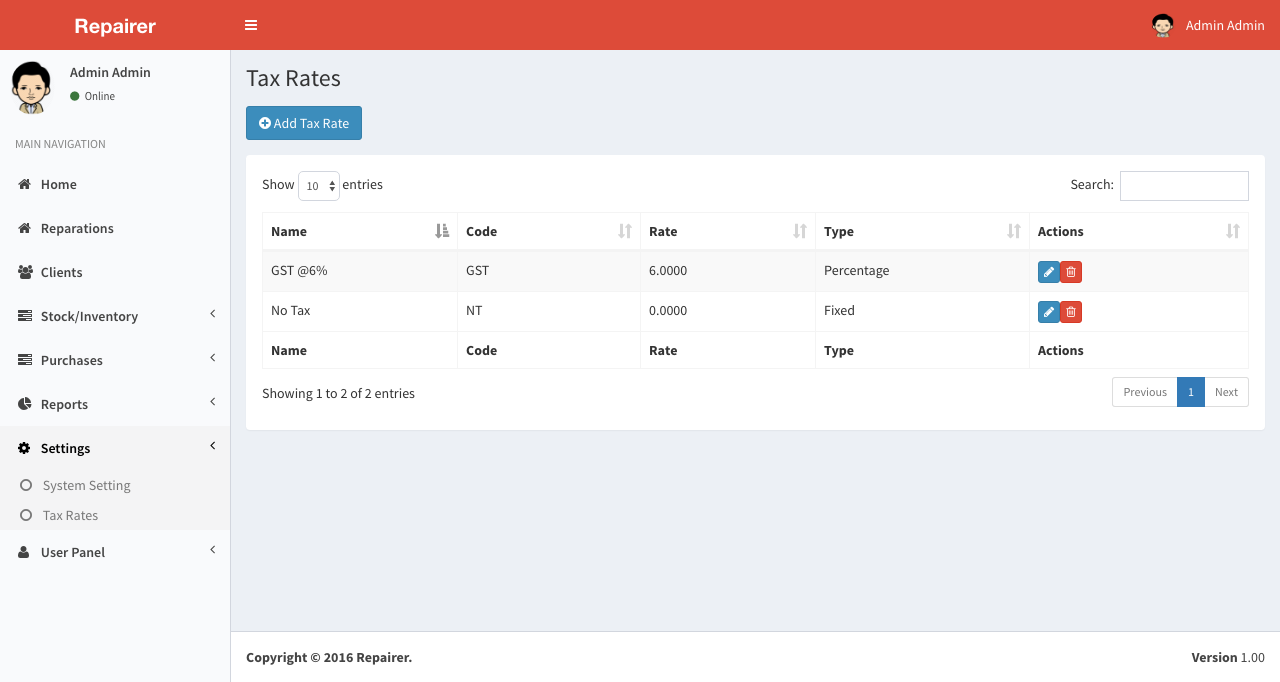
Task: Click the Add Tax Rate button
Action: 304,123
